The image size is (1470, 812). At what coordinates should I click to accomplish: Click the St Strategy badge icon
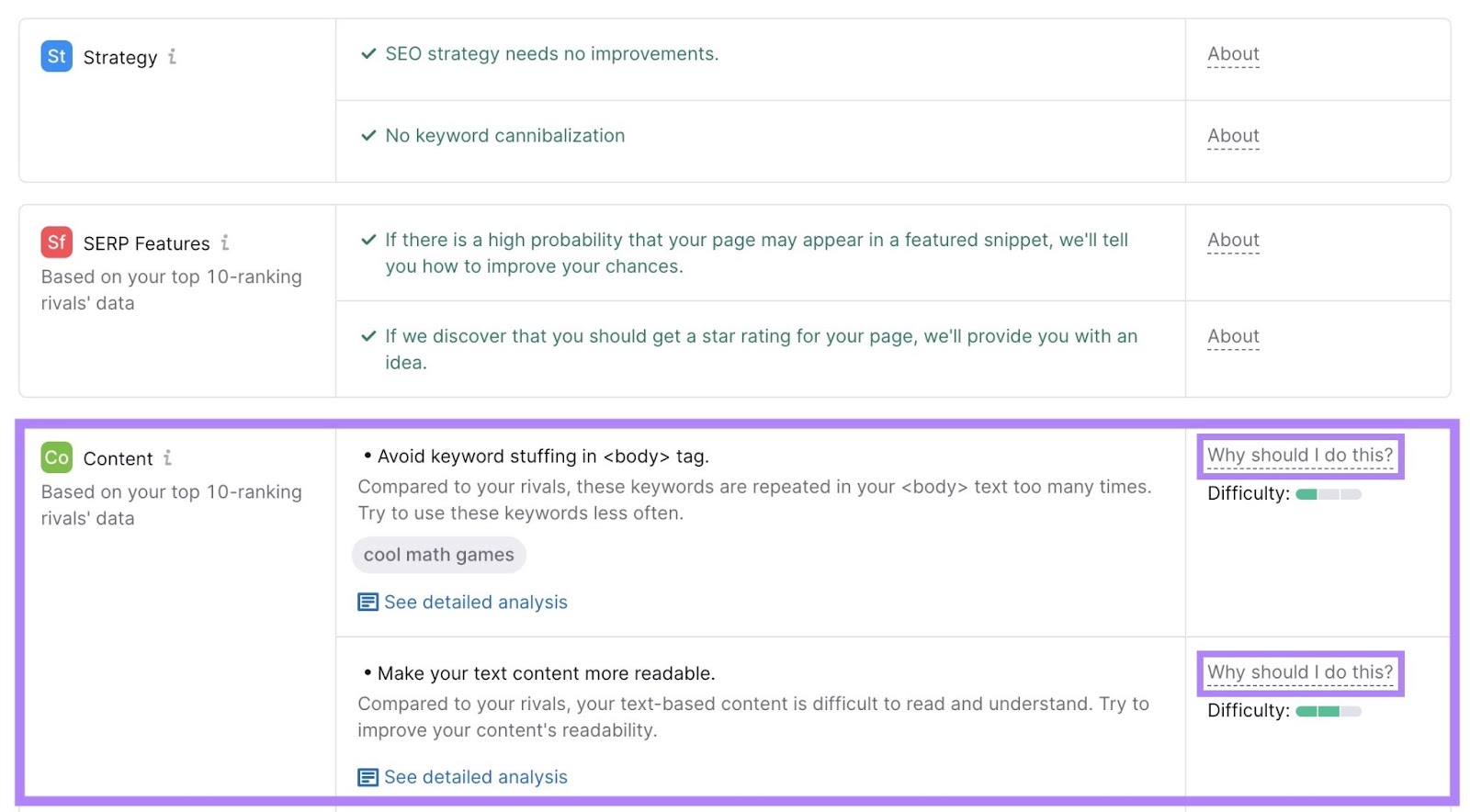click(x=56, y=56)
